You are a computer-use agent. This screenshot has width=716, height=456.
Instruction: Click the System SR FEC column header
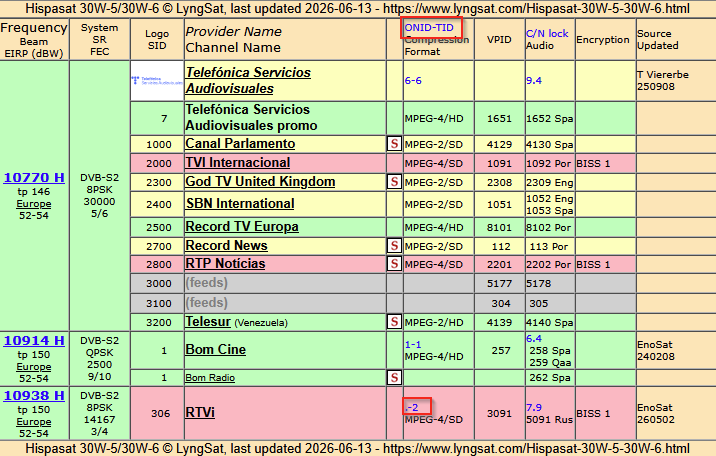pyautogui.click(x=100, y=40)
